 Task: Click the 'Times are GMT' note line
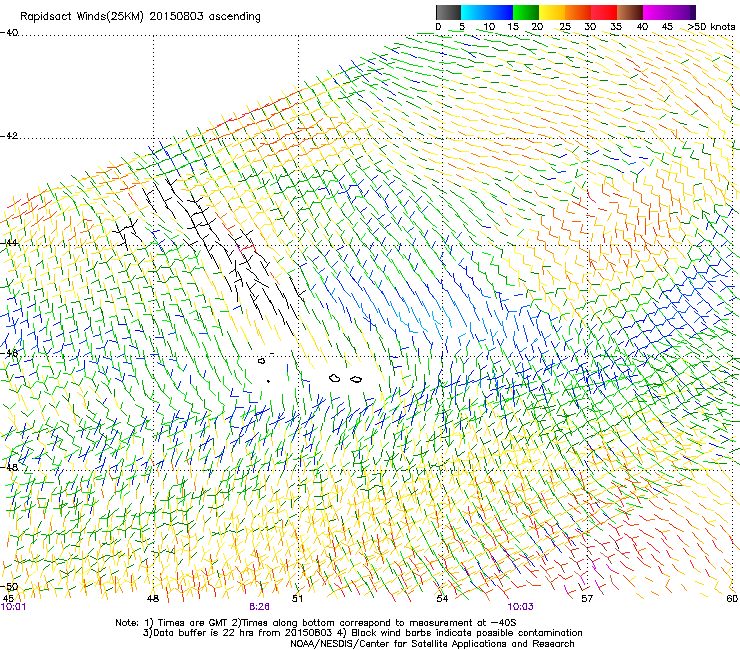pyautogui.click(x=316, y=623)
